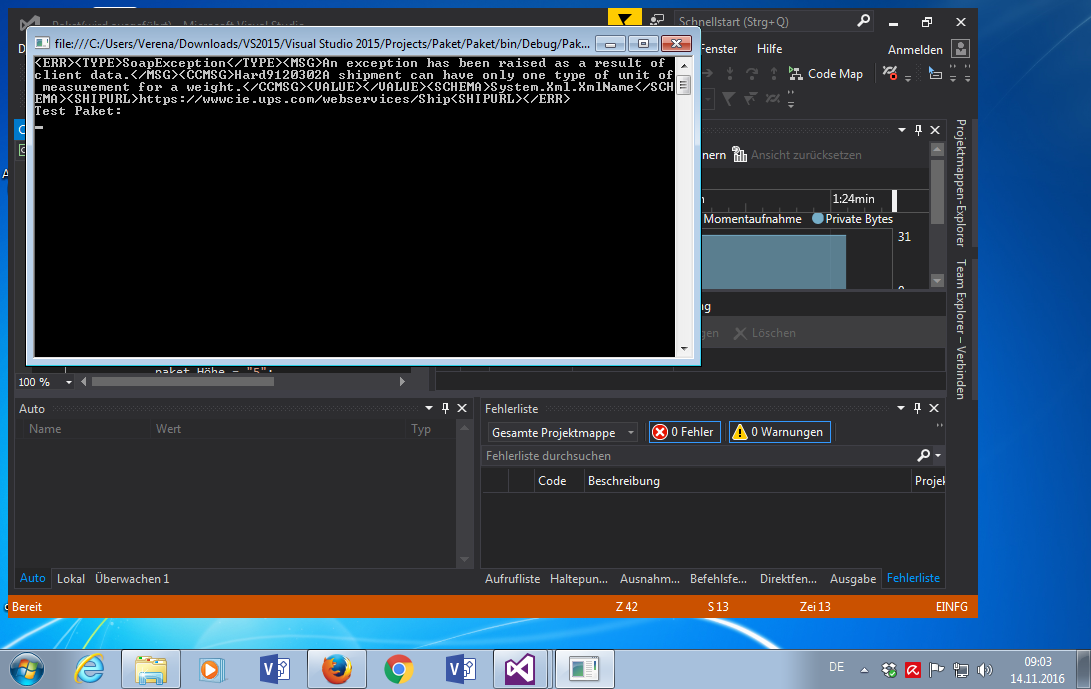Open the Gesamte Projektmappe dropdown

(562, 432)
